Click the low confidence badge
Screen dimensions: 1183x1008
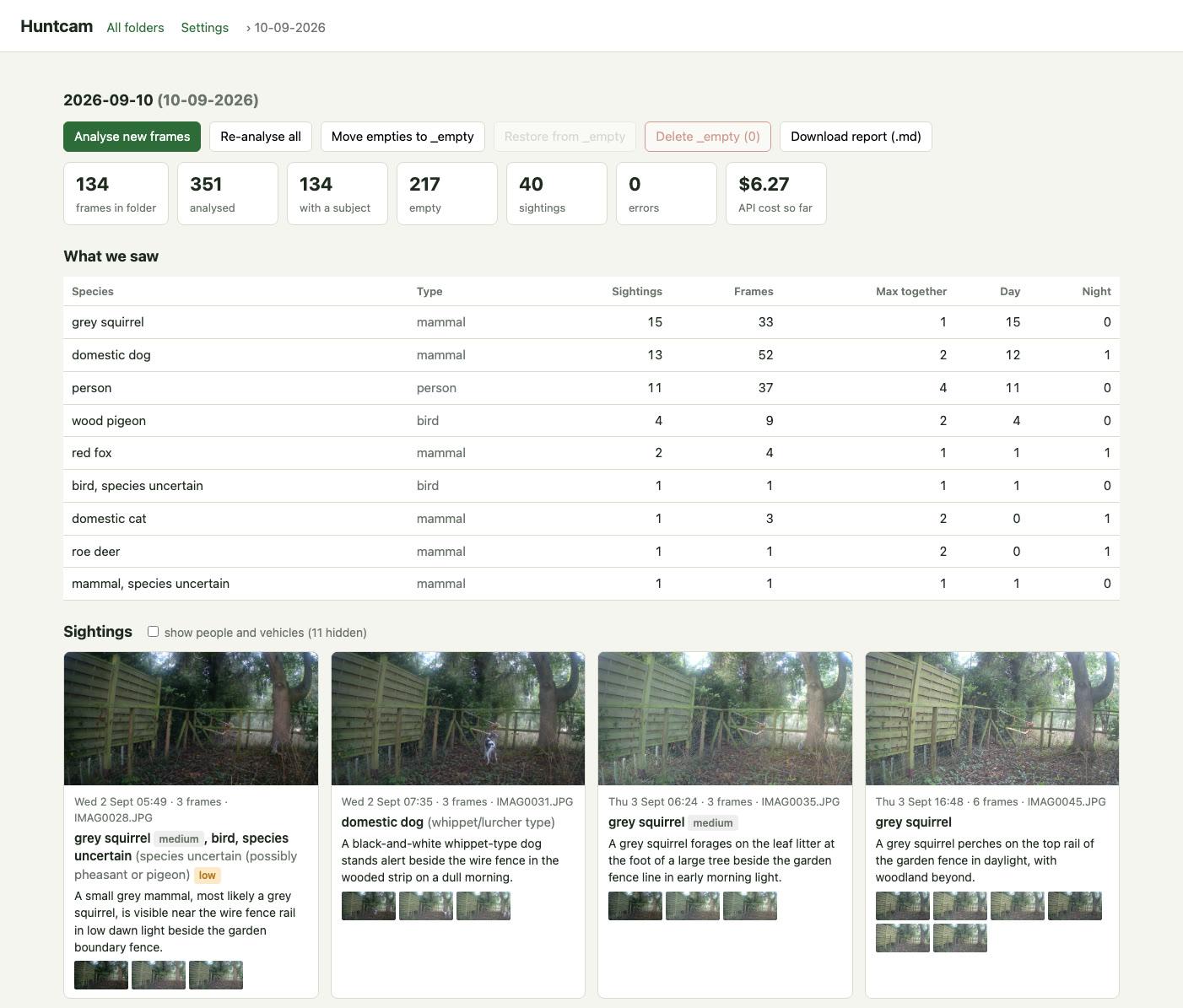tap(208, 876)
